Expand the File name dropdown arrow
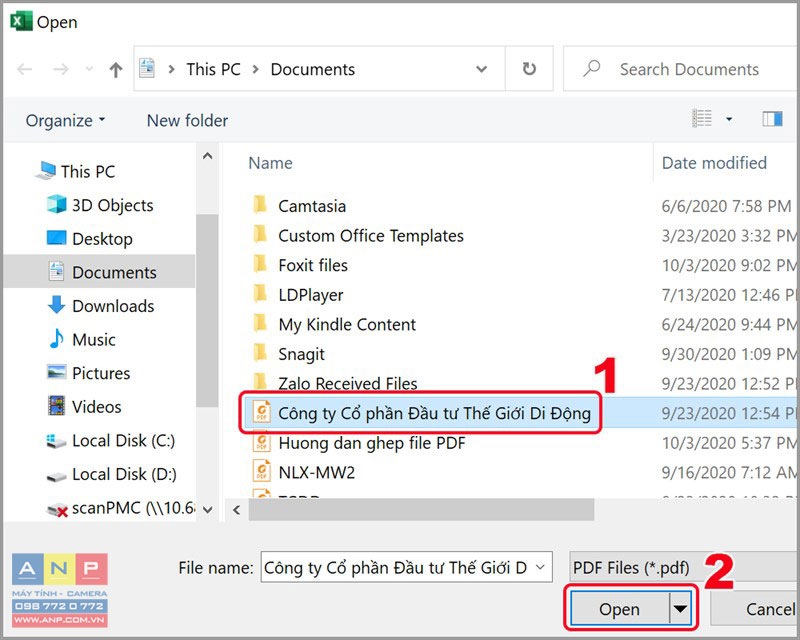Image resolution: width=800 pixels, height=640 pixels. [x=541, y=567]
